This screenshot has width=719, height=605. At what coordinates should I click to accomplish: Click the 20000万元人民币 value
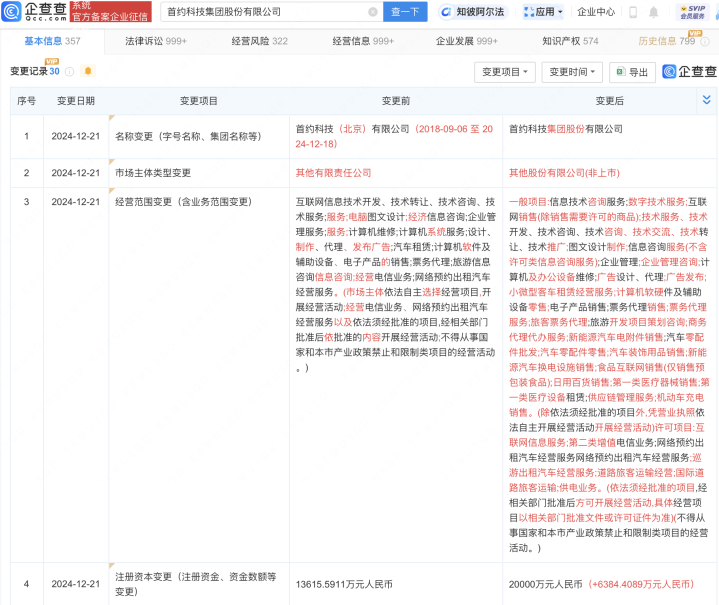[546, 584]
